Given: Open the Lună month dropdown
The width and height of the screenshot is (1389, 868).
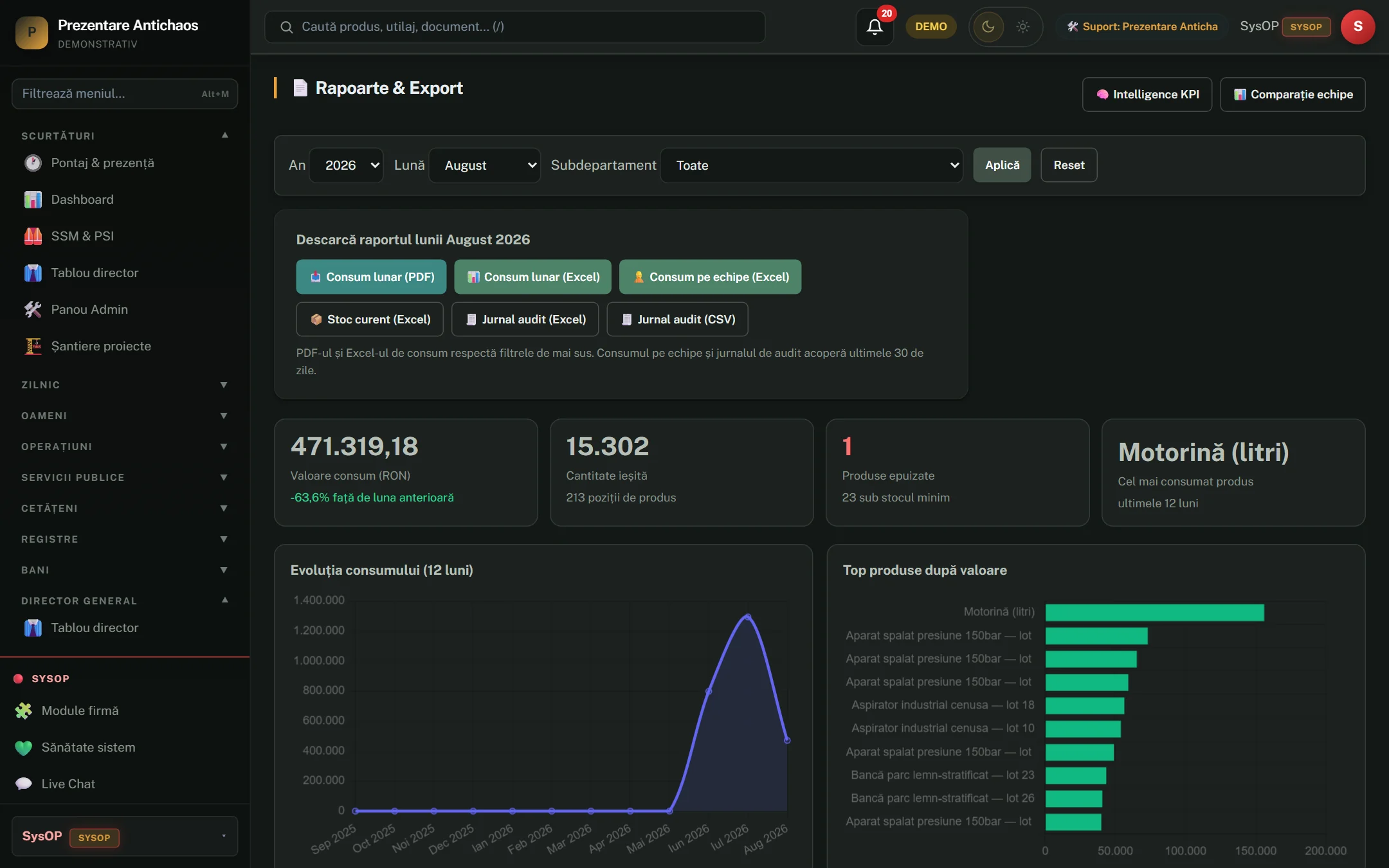Looking at the screenshot, I should [x=484, y=165].
